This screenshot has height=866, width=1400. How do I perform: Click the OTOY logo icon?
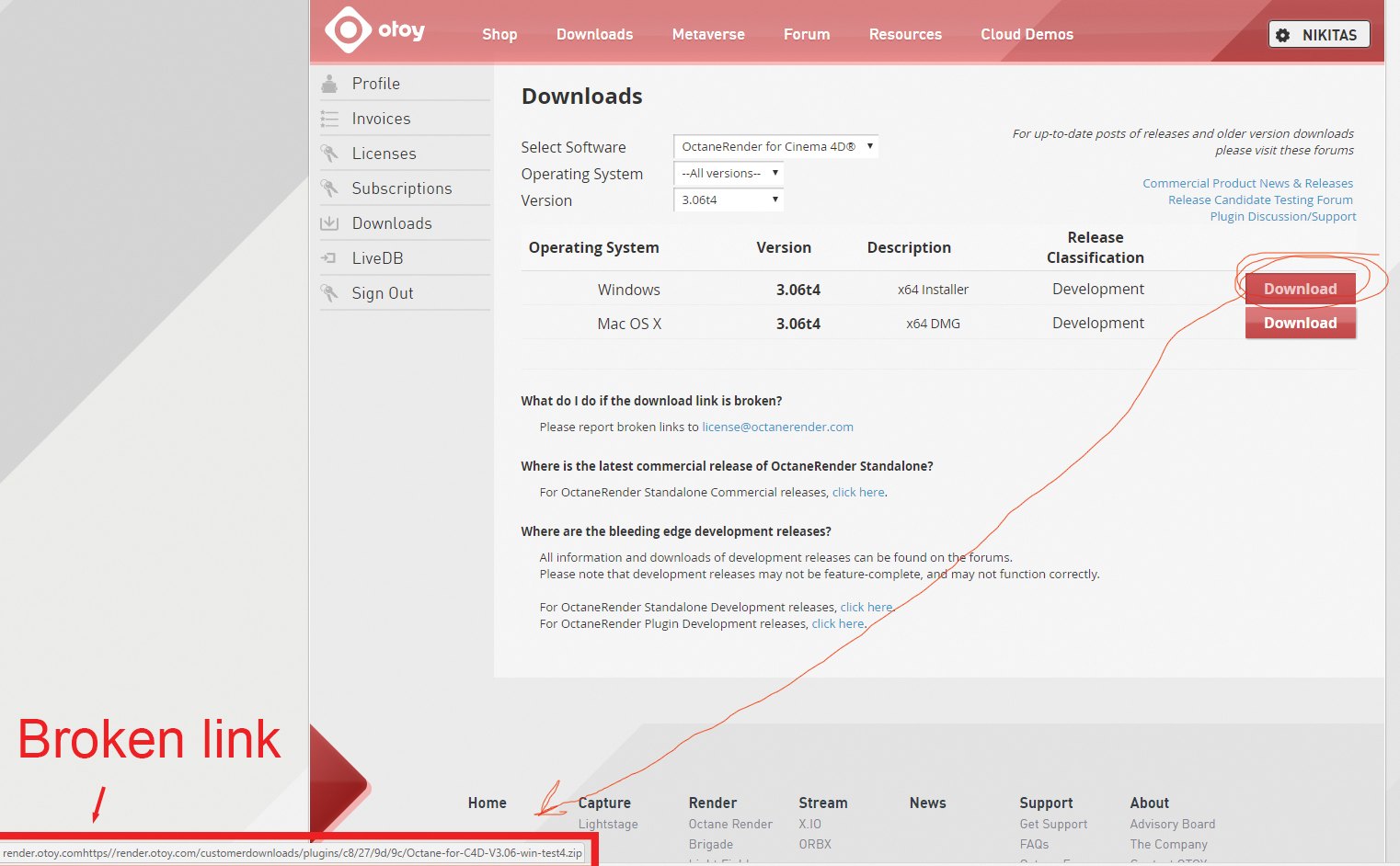[349, 30]
